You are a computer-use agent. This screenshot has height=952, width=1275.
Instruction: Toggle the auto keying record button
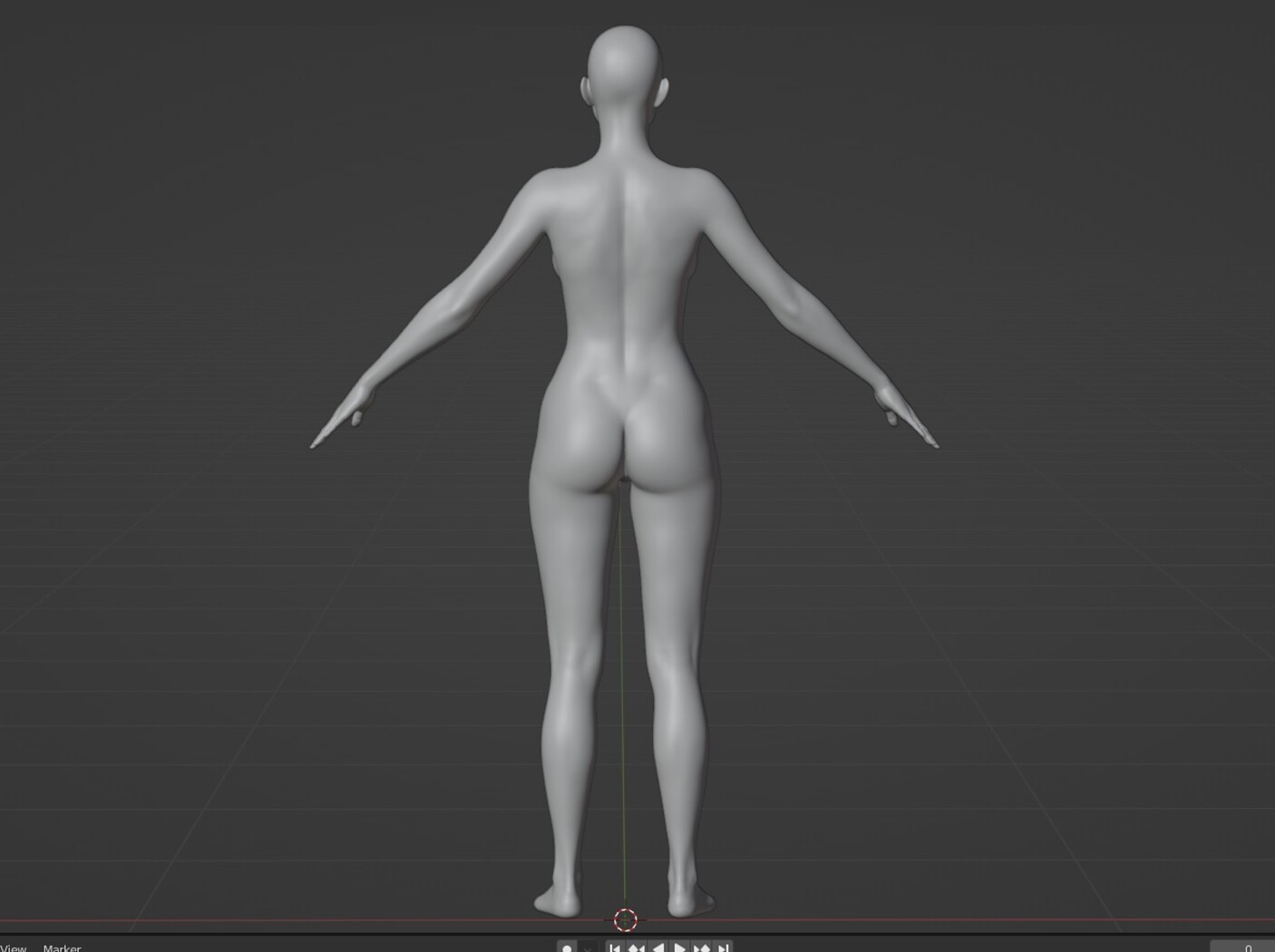(567, 947)
